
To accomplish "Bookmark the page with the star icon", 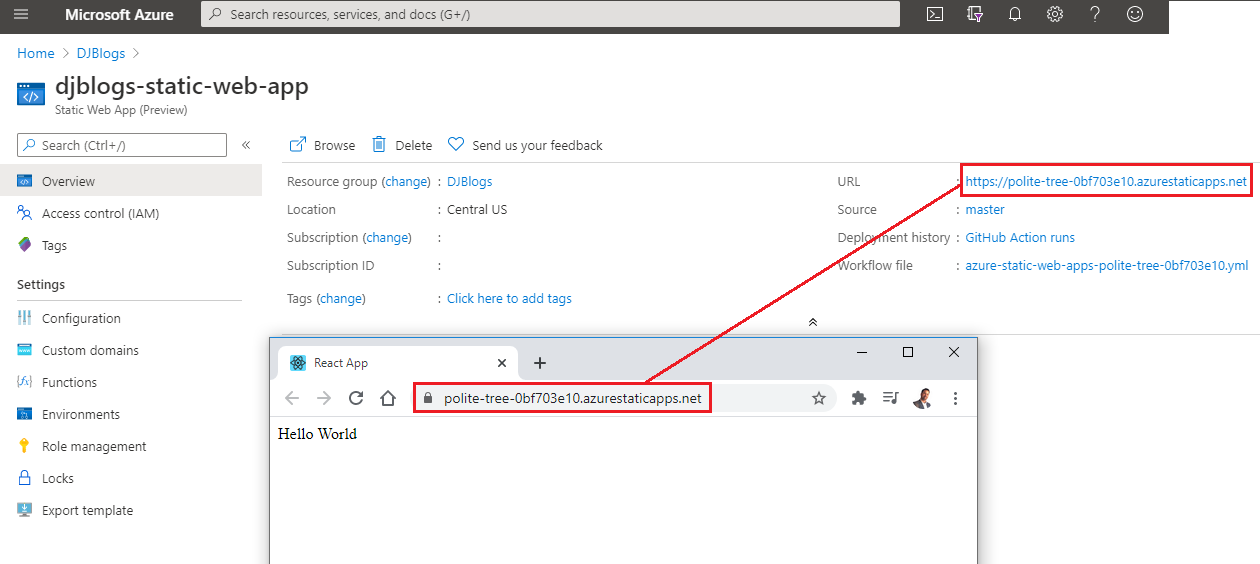I will 819,398.
